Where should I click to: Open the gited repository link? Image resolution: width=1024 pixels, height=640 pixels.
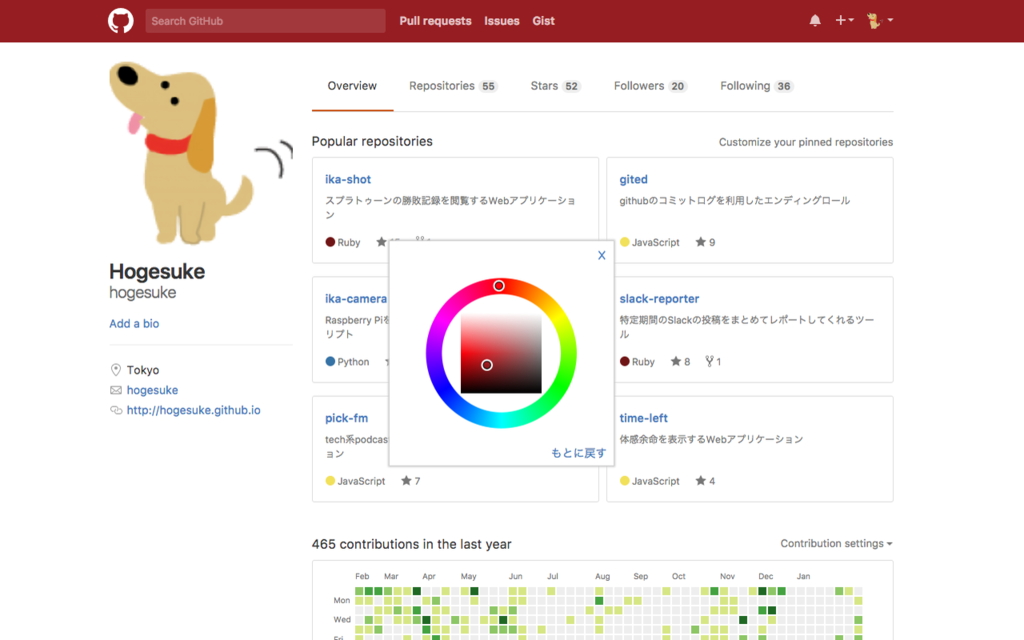click(x=633, y=180)
